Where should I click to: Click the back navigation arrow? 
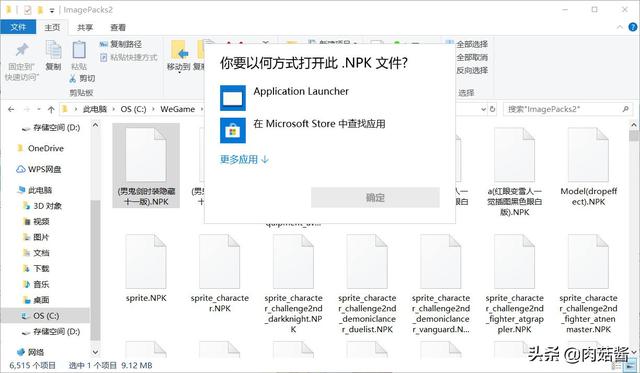click(x=11, y=109)
